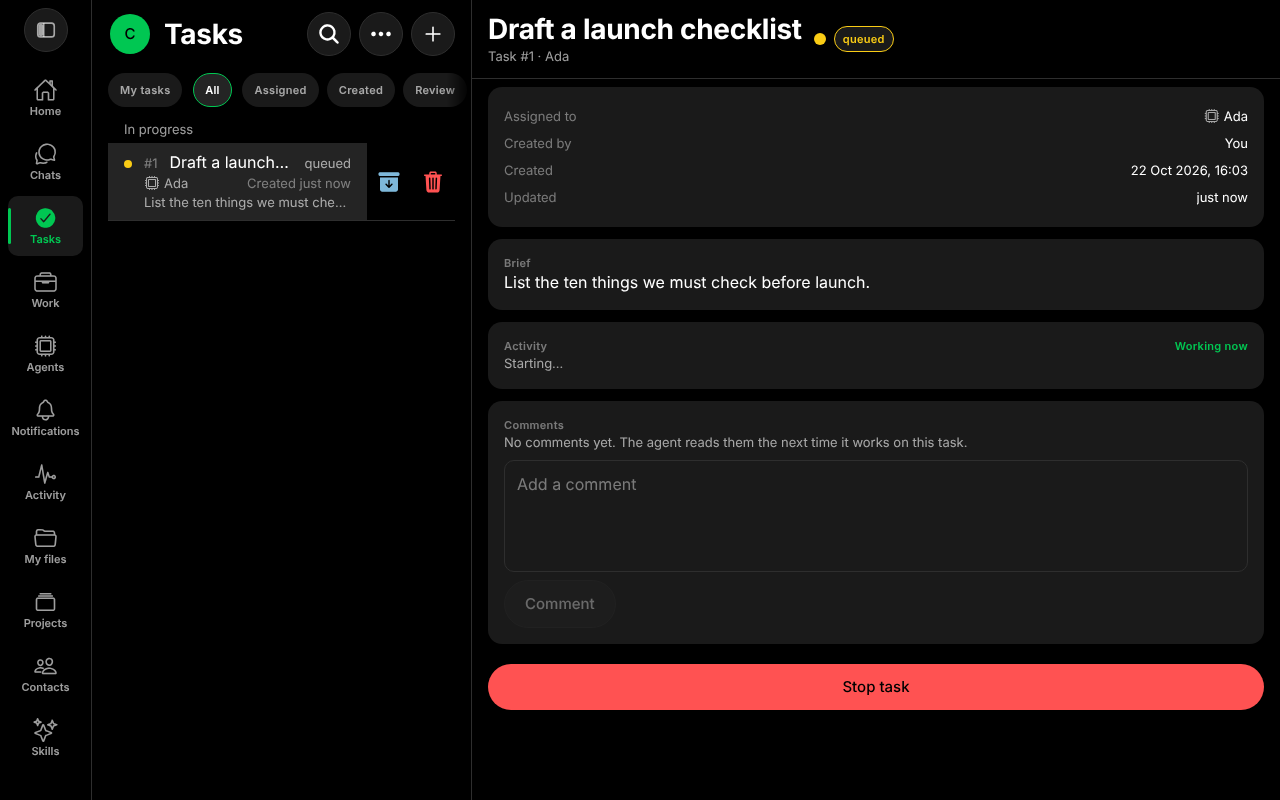
Task: Click the green C avatar
Action: click(x=130, y=34)
